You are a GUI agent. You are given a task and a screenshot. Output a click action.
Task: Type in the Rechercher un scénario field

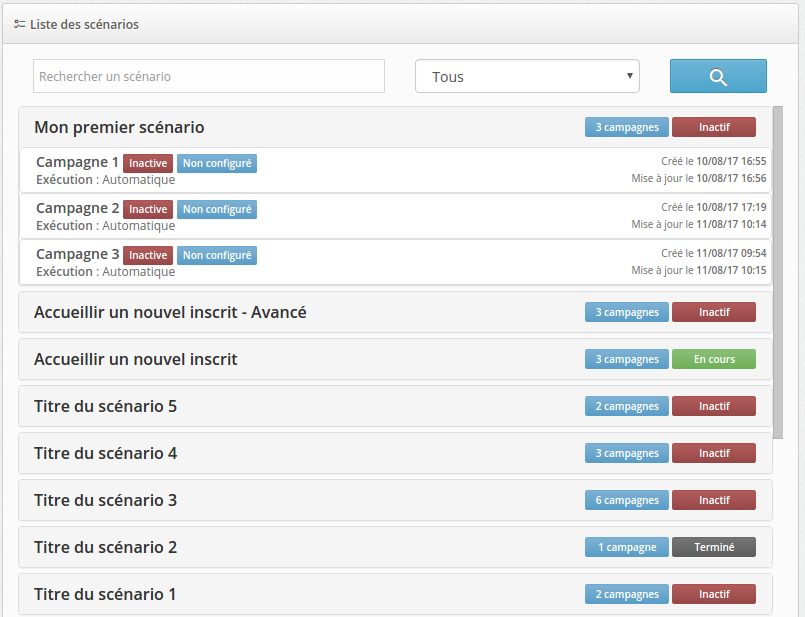pyautogui.click(x=209, y=76)
